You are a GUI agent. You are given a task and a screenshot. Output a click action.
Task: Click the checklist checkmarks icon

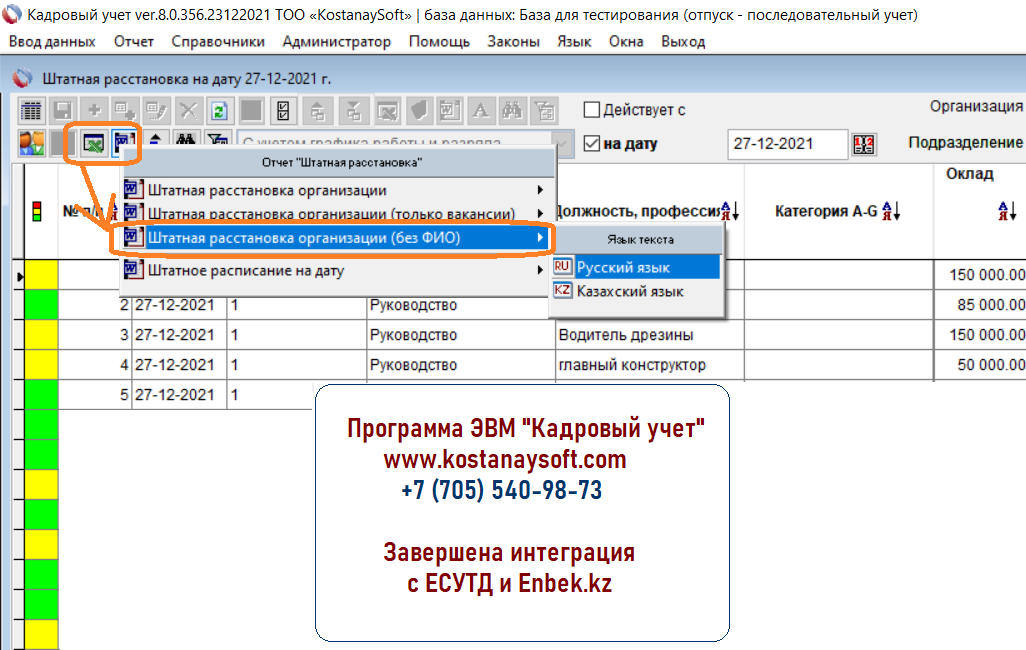coord(283,111)
